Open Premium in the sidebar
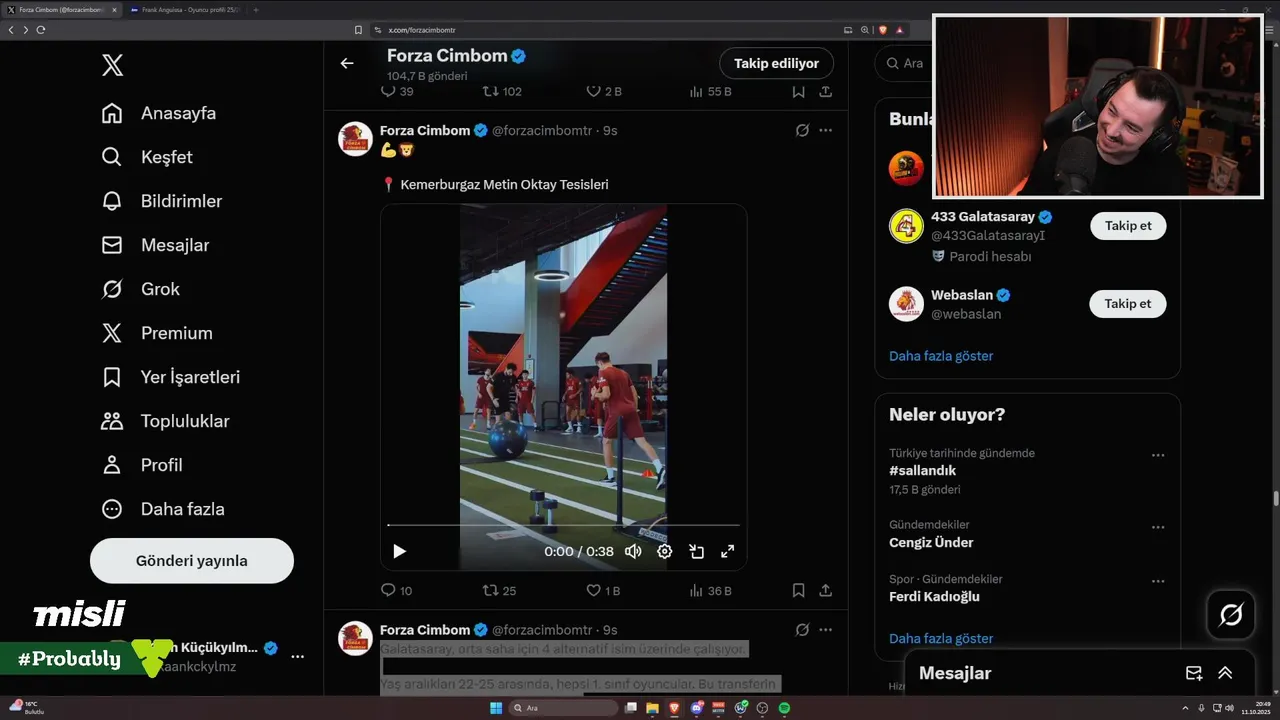 [x=156, y=333]
